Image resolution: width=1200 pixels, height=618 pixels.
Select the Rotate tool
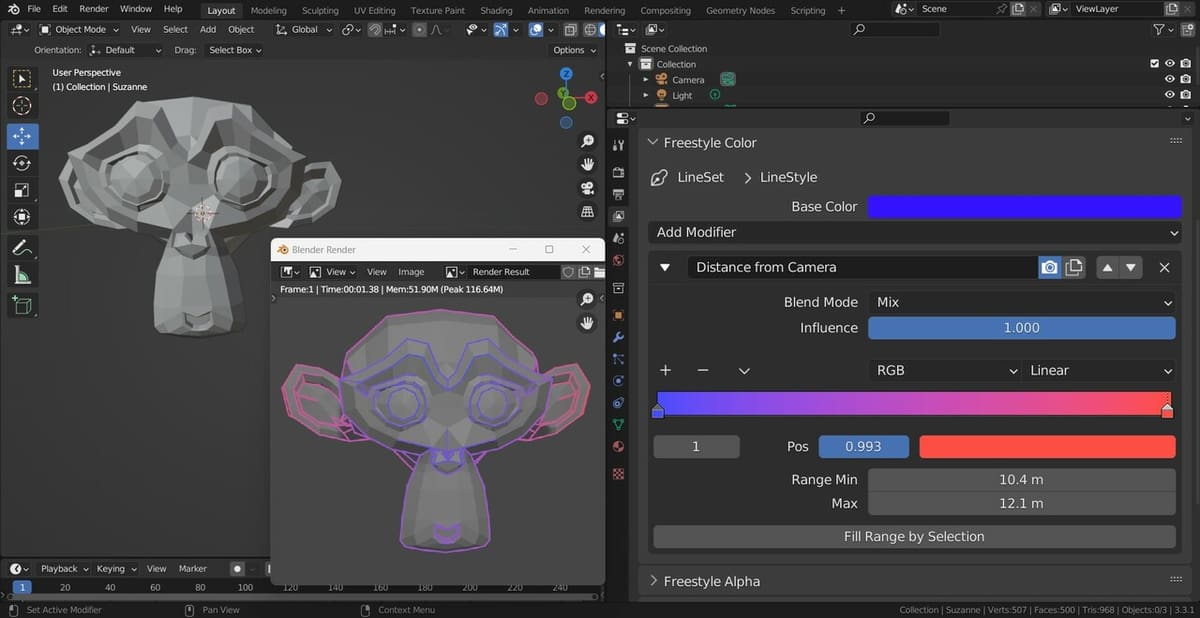22,163
